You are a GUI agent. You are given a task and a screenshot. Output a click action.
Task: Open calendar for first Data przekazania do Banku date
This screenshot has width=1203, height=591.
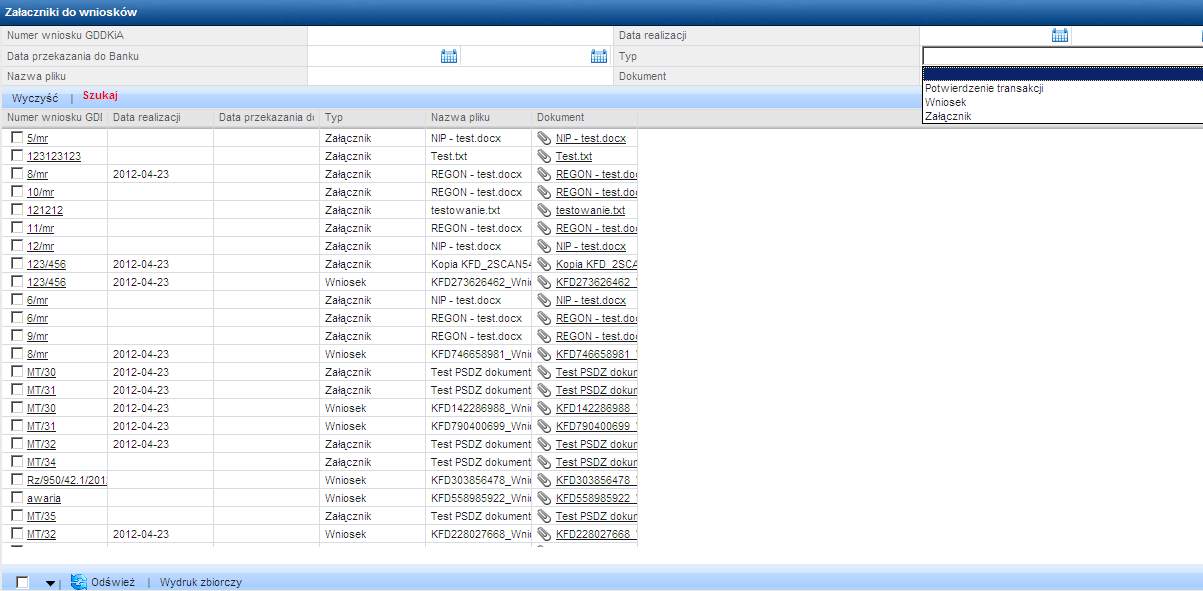[x=449, y=56]
